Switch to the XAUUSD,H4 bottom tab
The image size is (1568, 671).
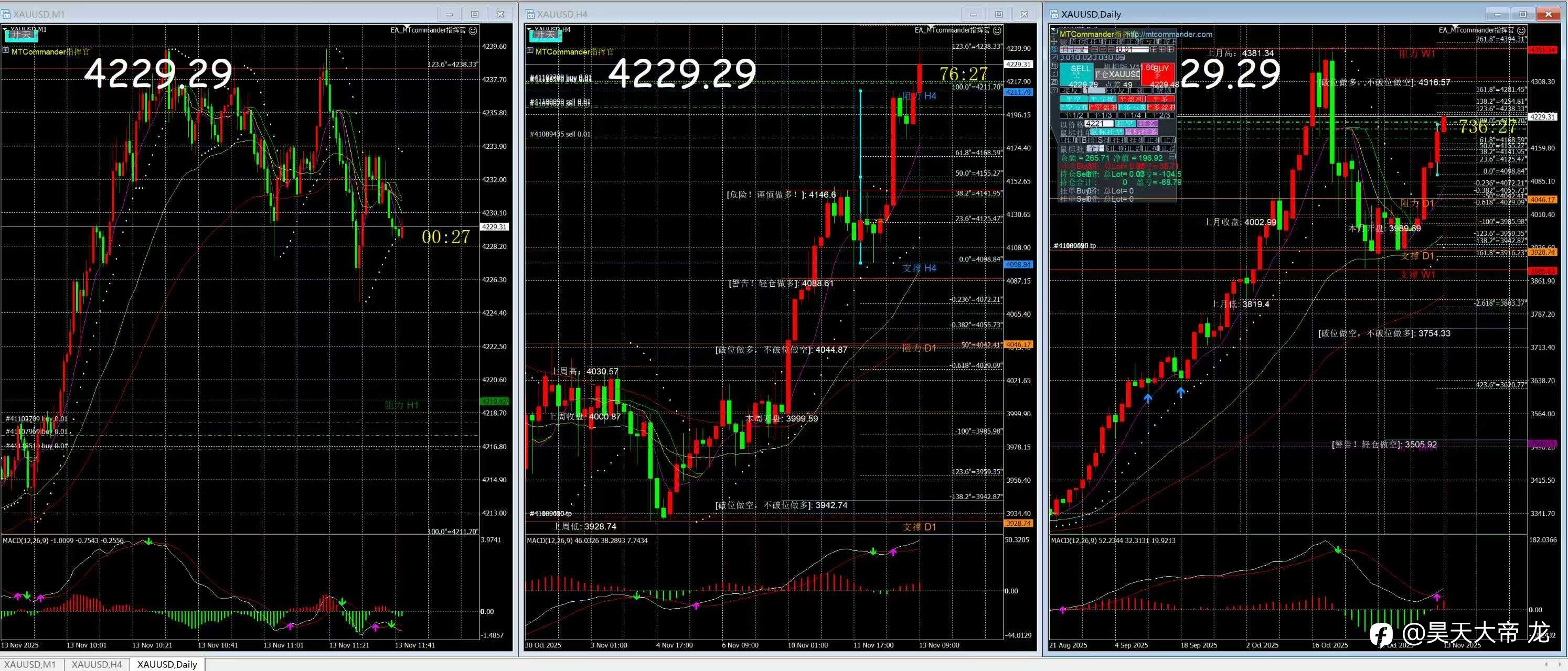tap(97, 664)
